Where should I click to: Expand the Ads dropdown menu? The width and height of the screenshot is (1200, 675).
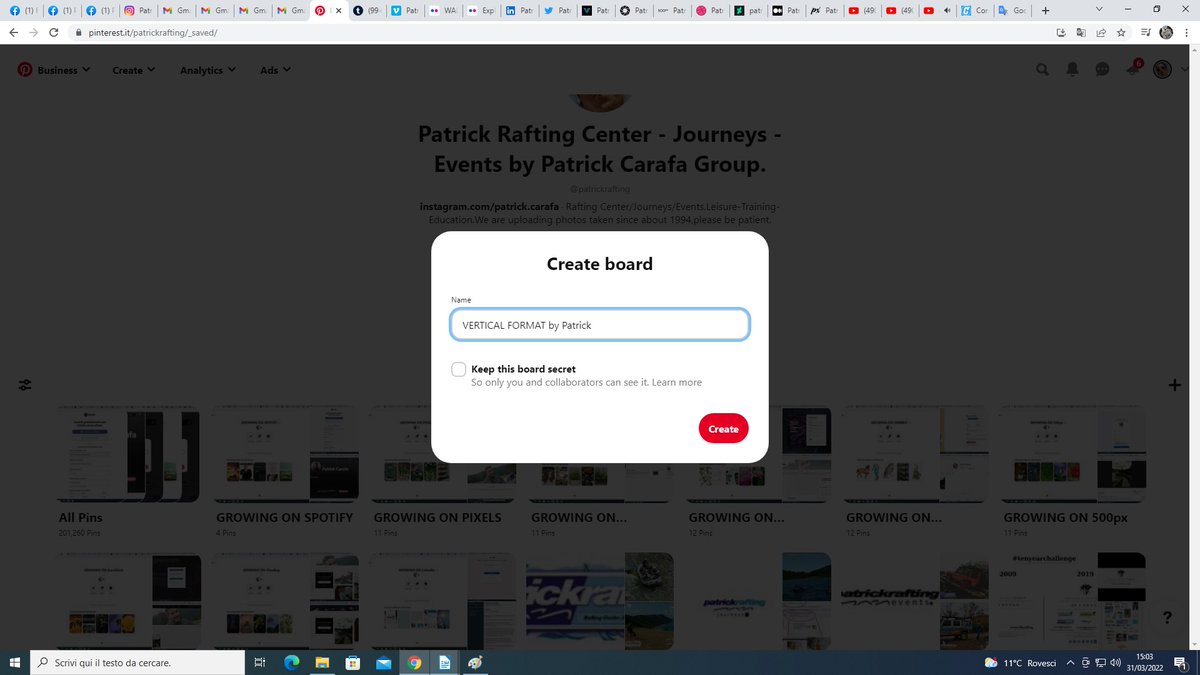coord(275,70)
